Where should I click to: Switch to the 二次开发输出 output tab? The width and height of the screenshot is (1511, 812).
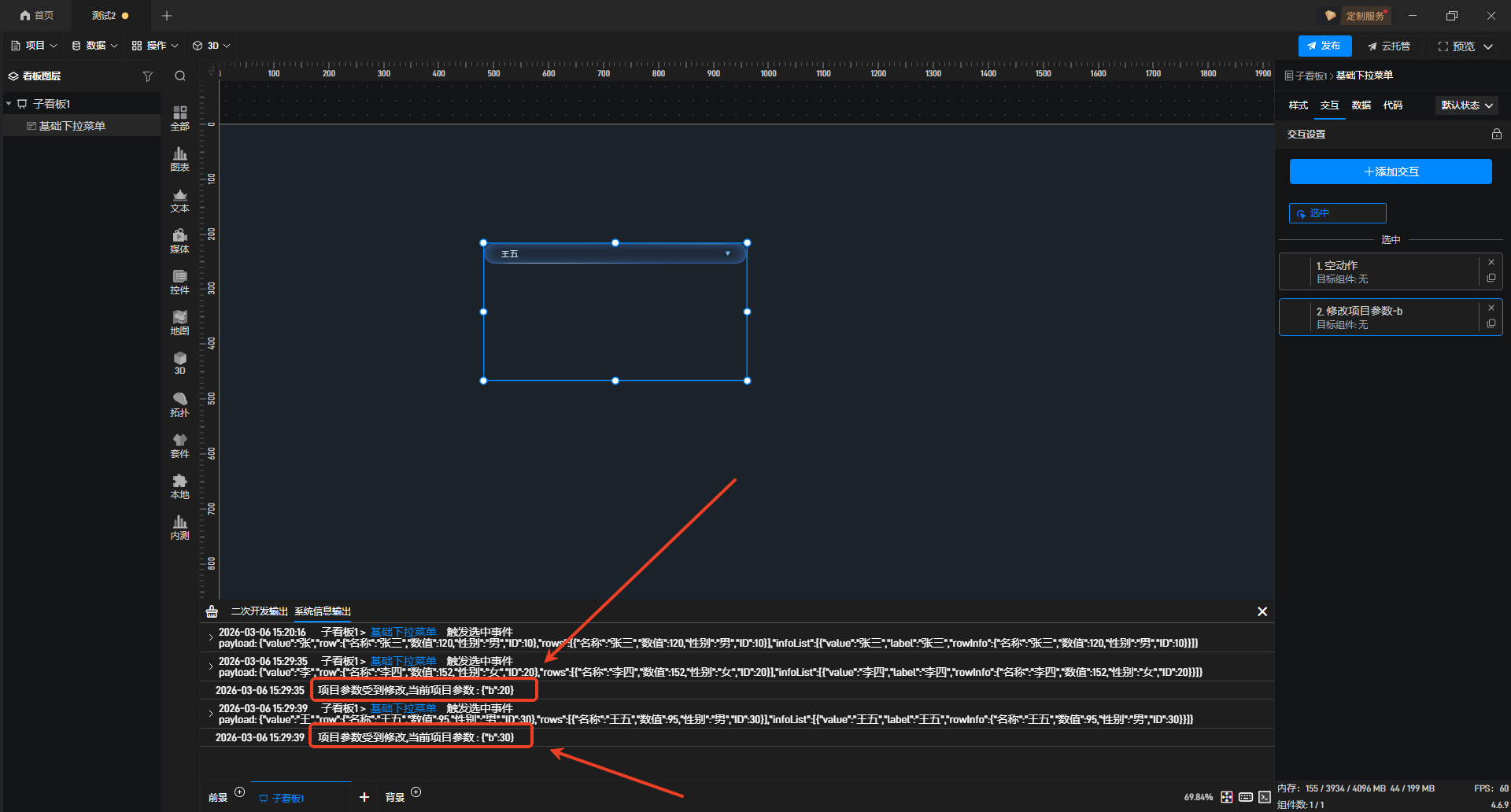[259, 611]
